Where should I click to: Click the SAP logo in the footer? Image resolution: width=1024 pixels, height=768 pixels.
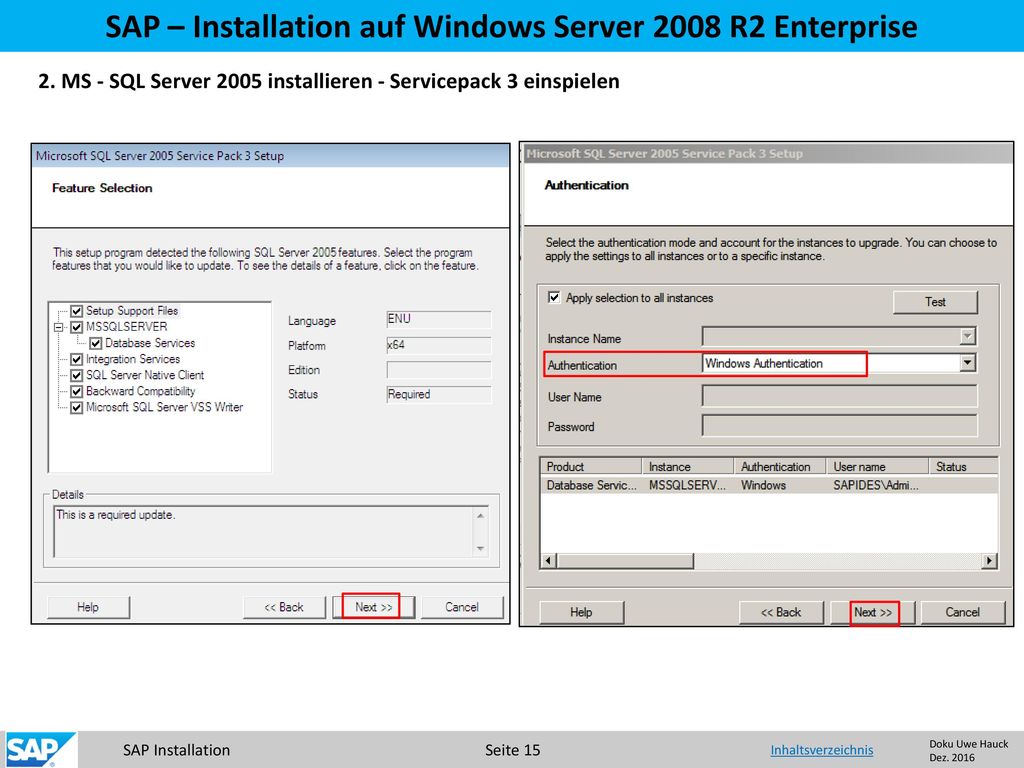coord(39,750)
